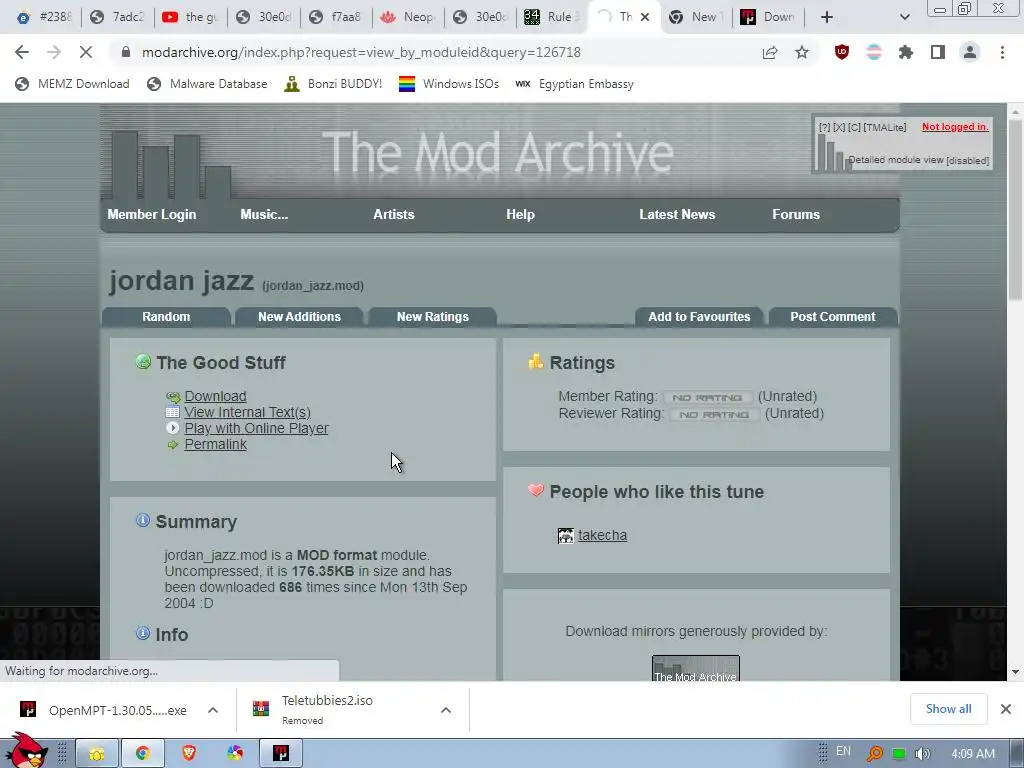Screen dimensions: 1024x768
Task: Click the internal texts table icon
Action: click(172, 412)
